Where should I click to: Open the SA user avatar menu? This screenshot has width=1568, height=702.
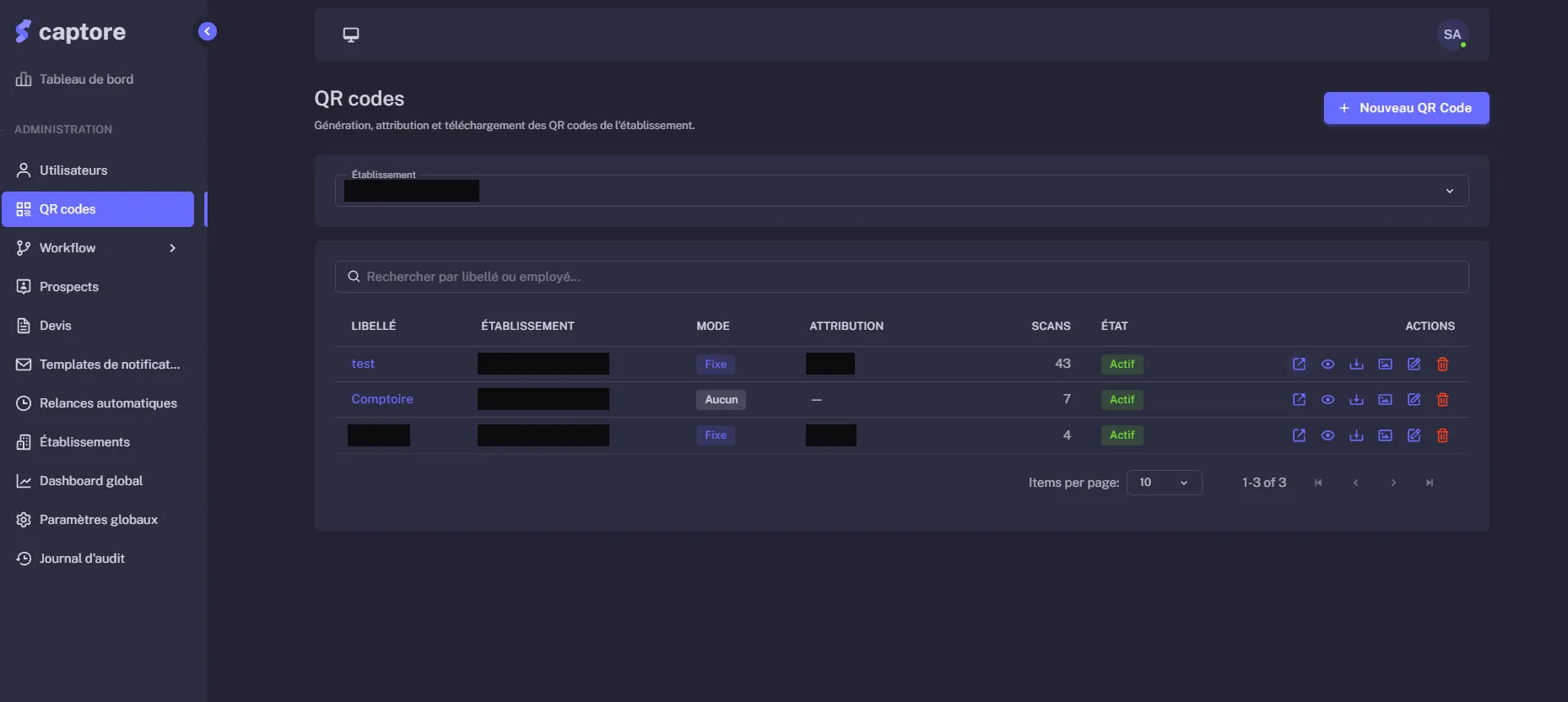pos(1452,35)
